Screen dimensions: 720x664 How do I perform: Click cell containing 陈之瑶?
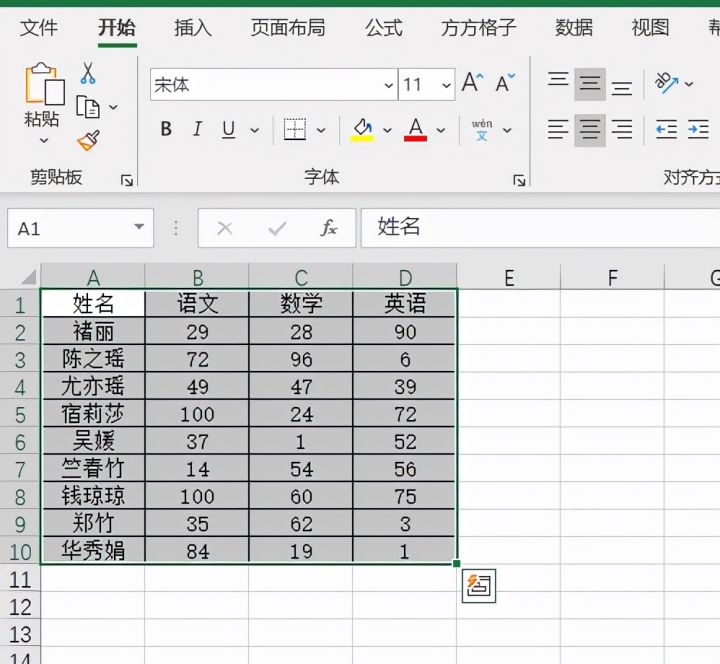tap(93, 359)
